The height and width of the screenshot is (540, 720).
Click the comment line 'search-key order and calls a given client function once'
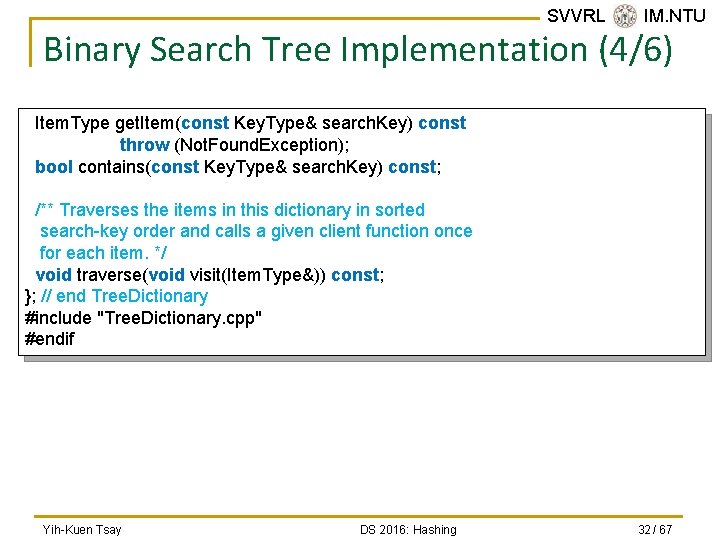click(x=256, y=231)
